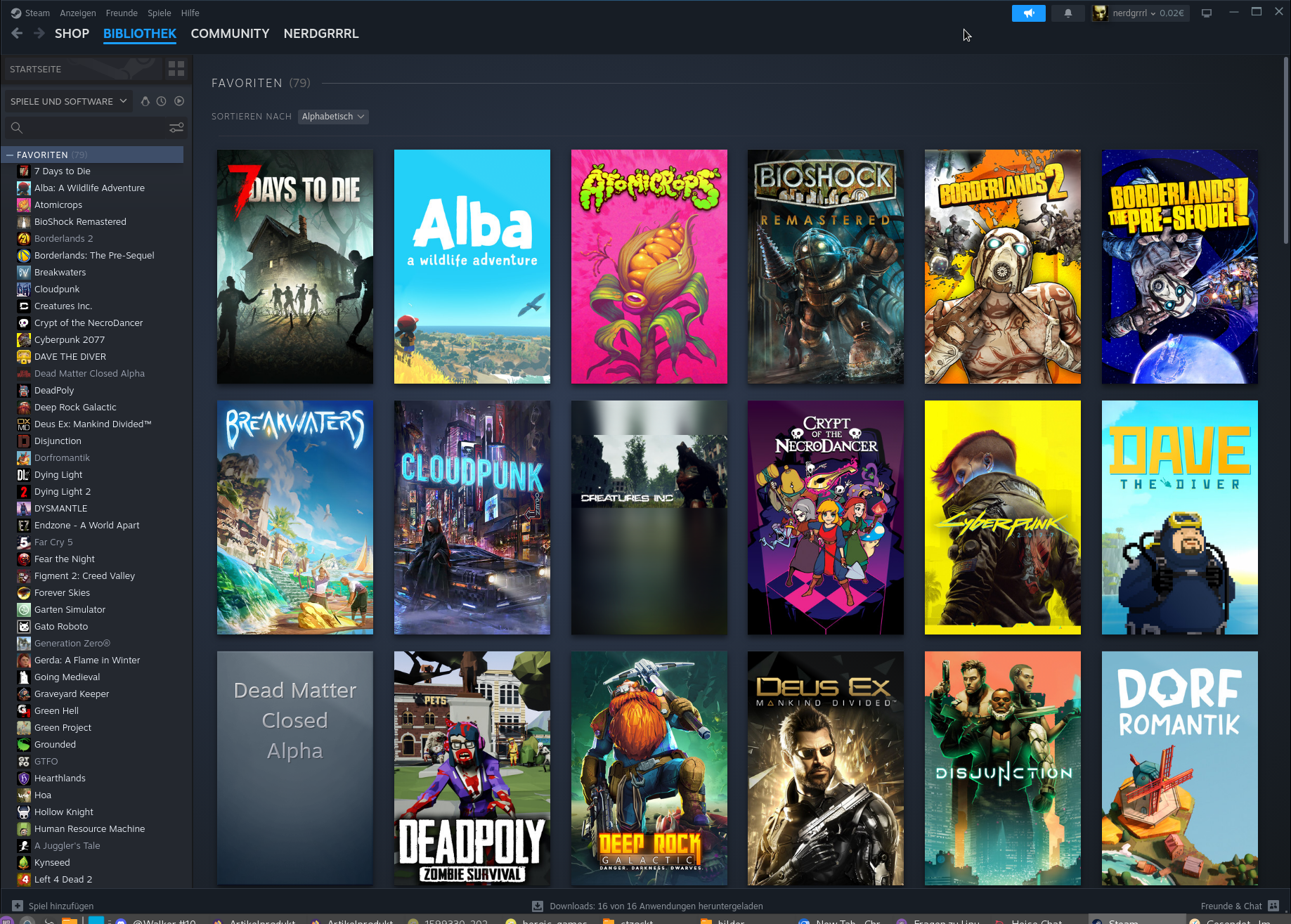Click the Spiel hinzufügen label
The width and height of the screenshot is (1291, 924).
(61, 906)
